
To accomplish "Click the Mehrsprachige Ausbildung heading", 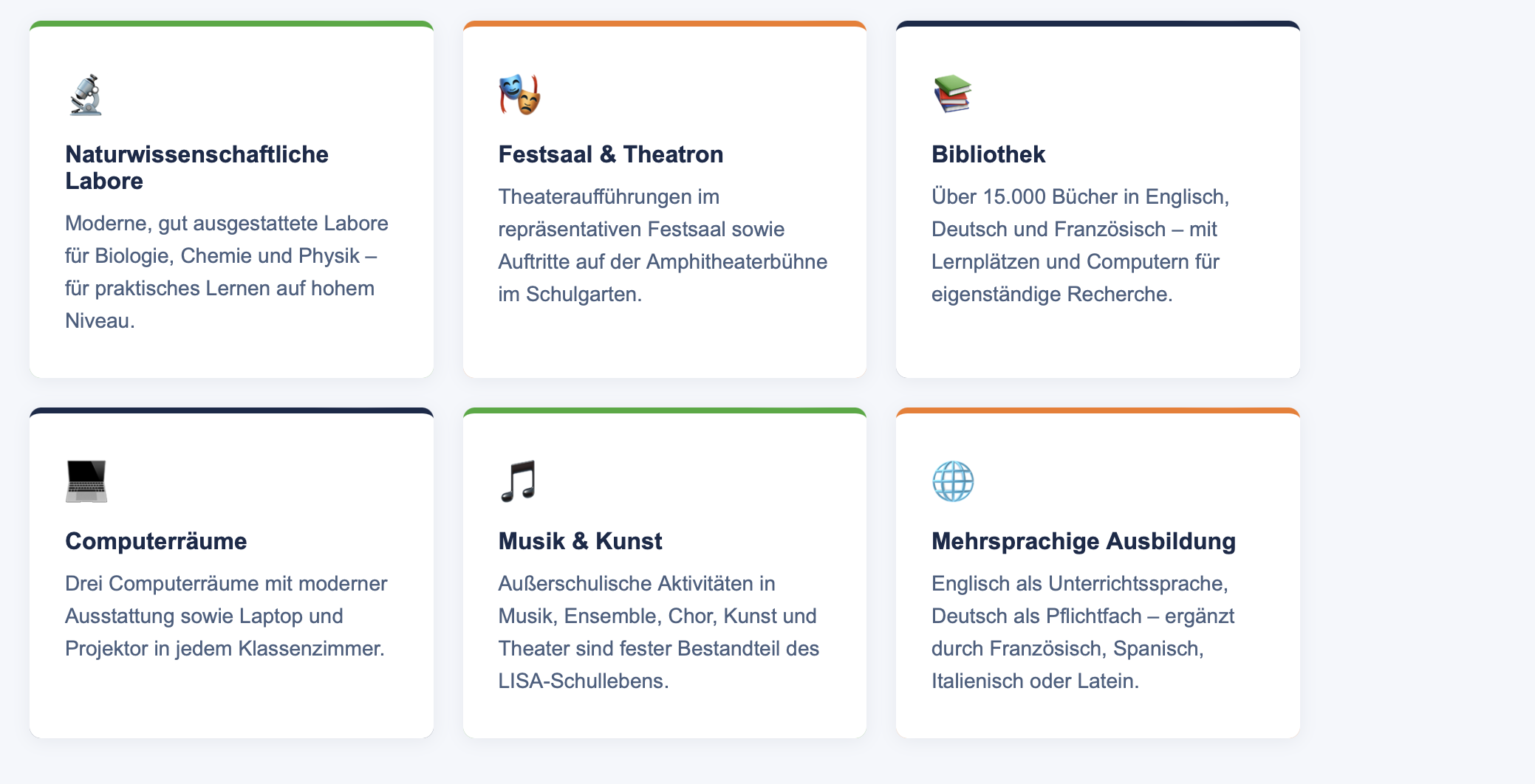I will point(1083,541).
